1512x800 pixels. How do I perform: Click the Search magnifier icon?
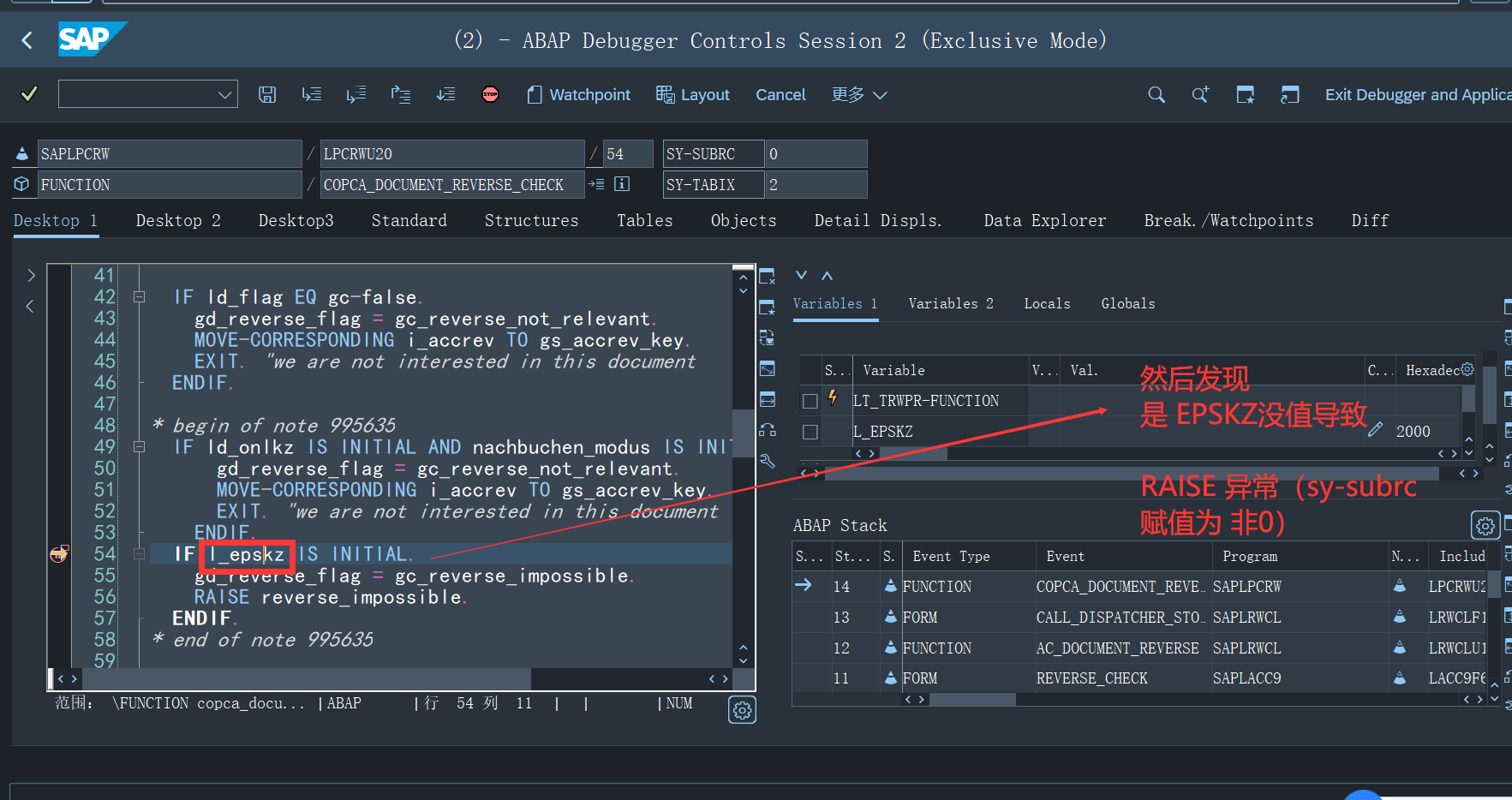[x=1156, y=94]
